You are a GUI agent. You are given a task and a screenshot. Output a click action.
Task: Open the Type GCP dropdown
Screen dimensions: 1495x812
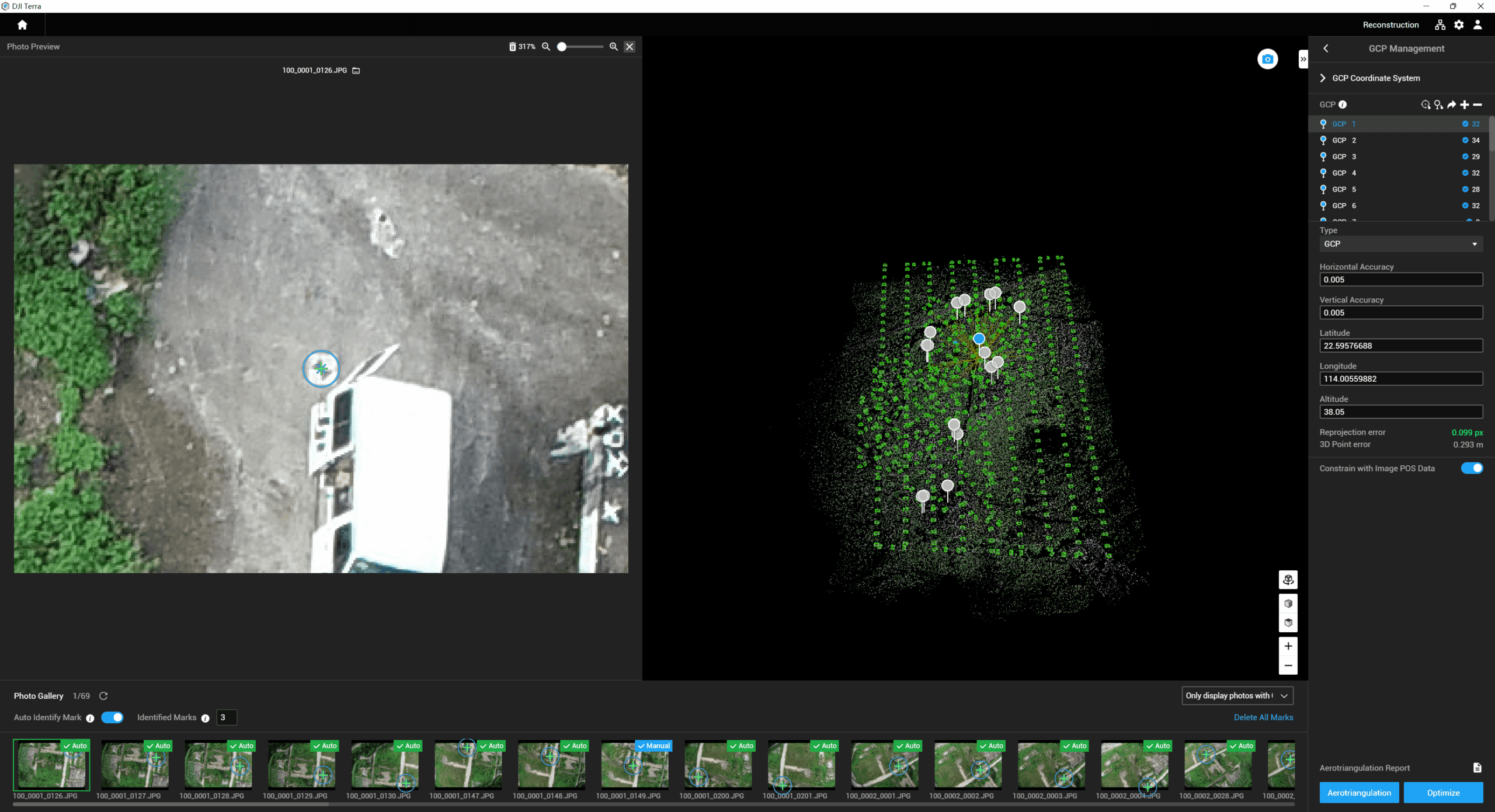[1400, 244]
